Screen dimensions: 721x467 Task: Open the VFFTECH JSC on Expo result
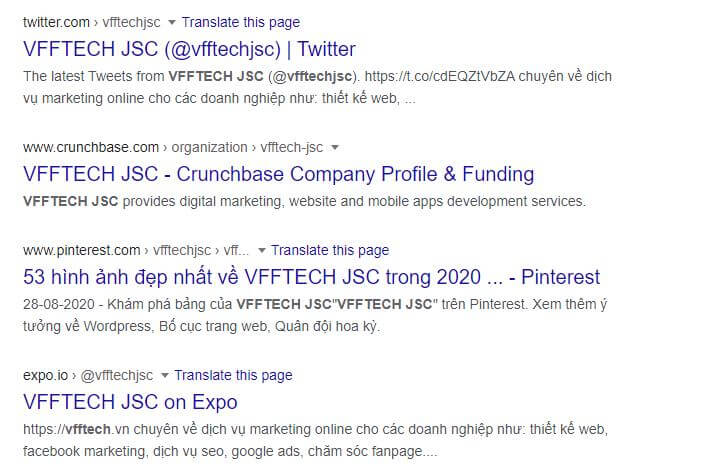tap(130, 402)
